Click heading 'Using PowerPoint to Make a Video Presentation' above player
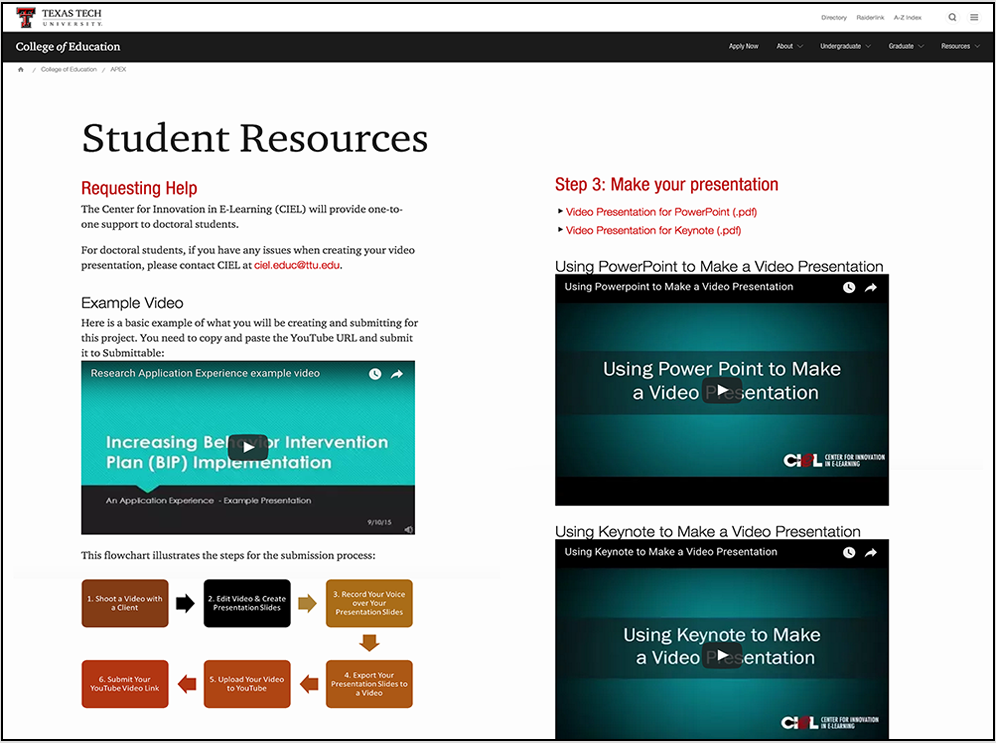This screenshot has width=996, height=743. click(x=719, y=266)
